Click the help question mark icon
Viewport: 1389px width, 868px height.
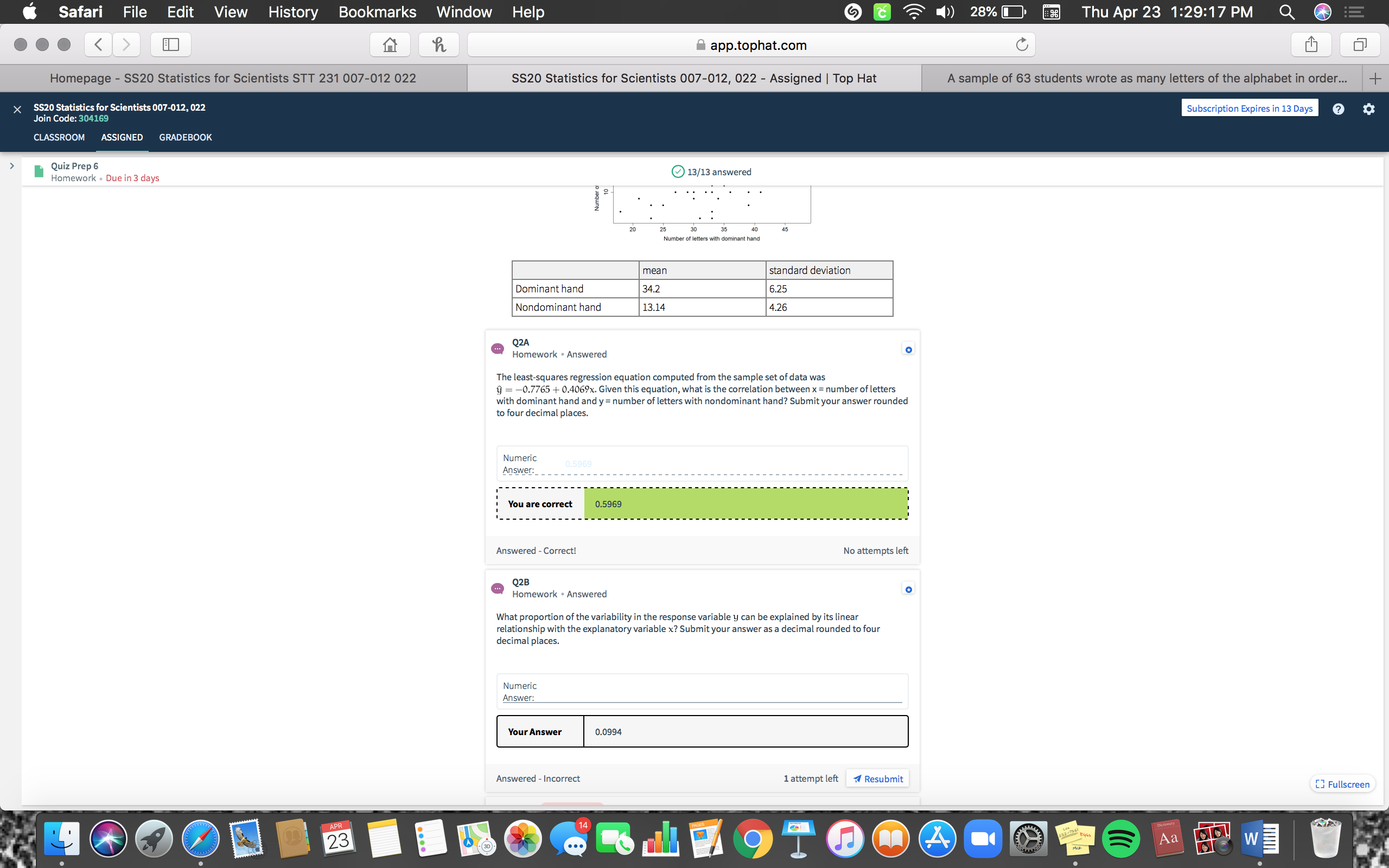point(1338,109)
